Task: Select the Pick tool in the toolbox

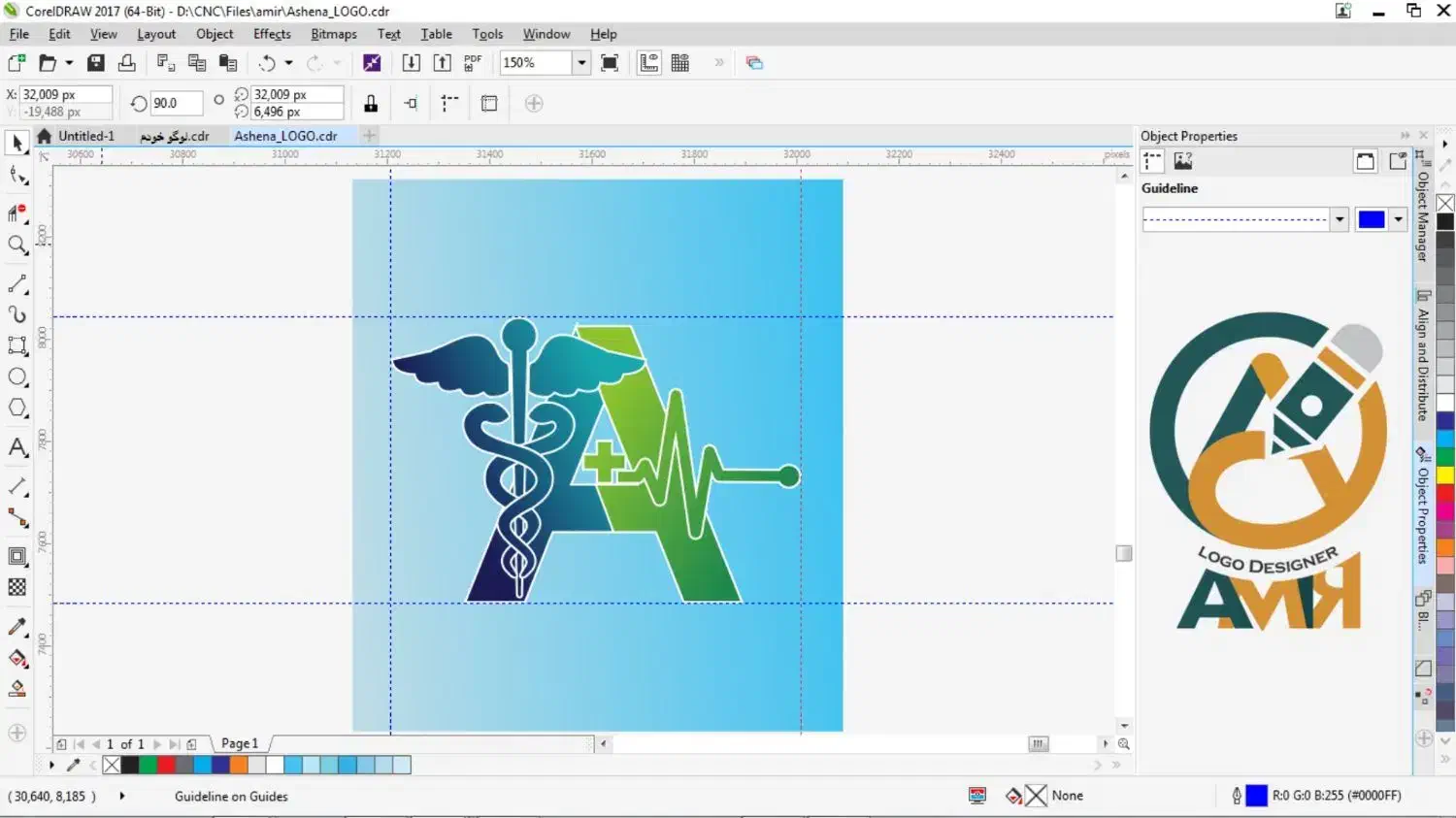Action: click(17, 144)
